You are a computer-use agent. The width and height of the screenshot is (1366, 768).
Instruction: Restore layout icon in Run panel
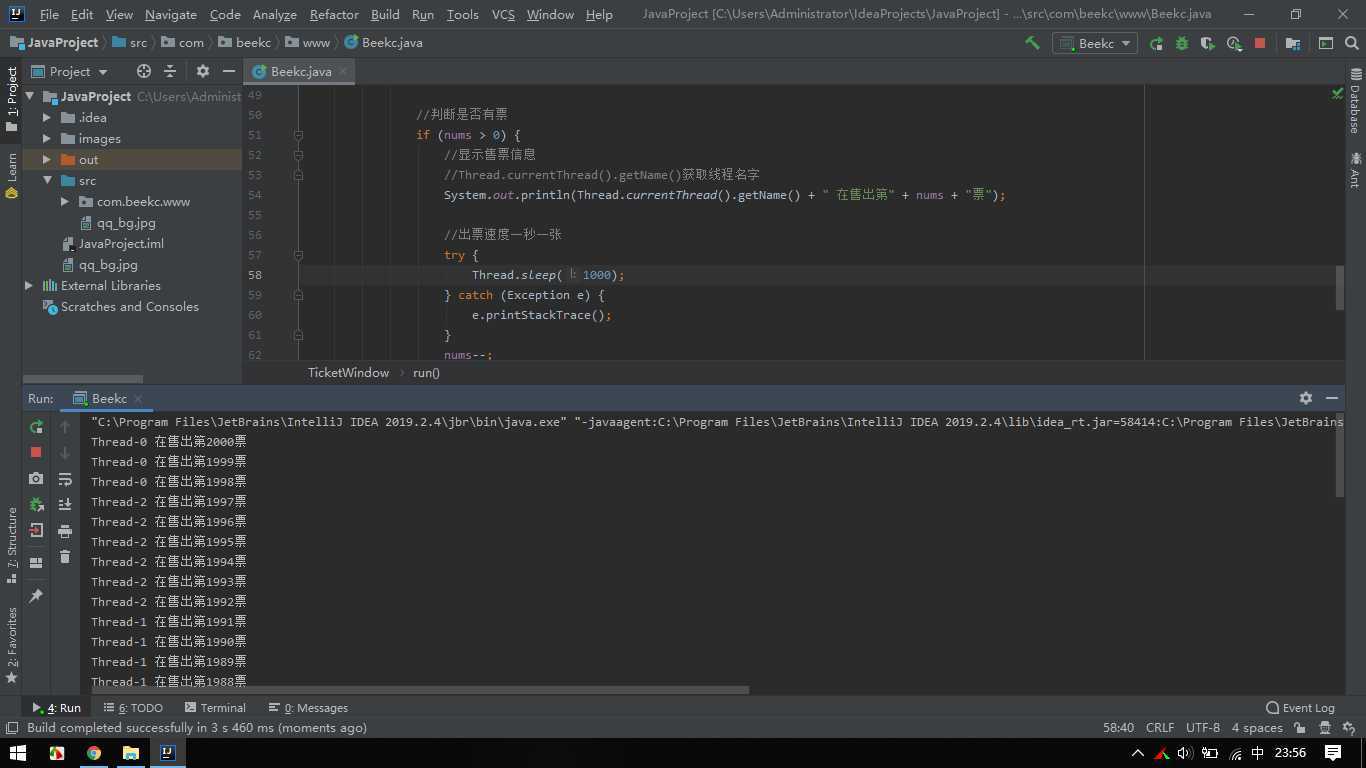click(x=36, y=563)
